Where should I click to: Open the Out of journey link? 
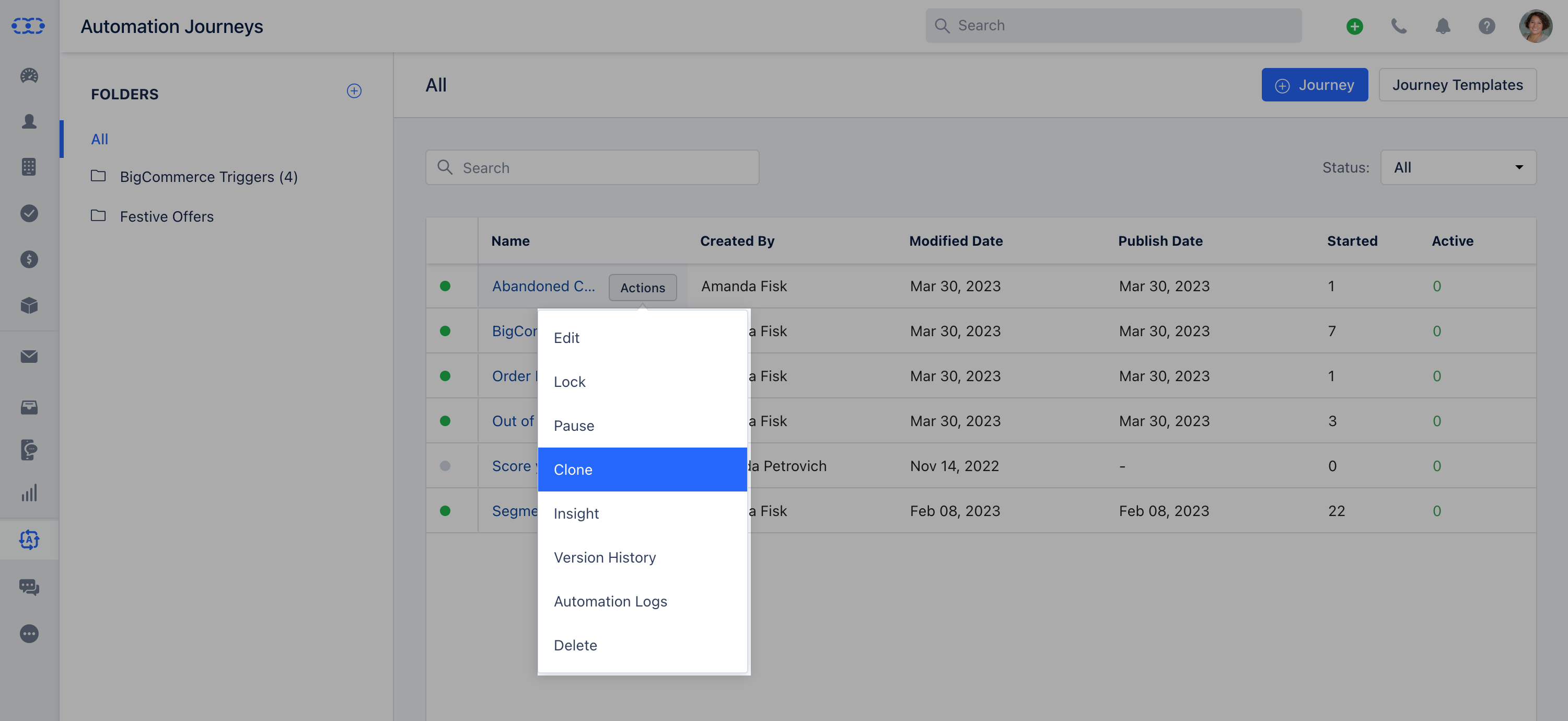pos(513,421)
